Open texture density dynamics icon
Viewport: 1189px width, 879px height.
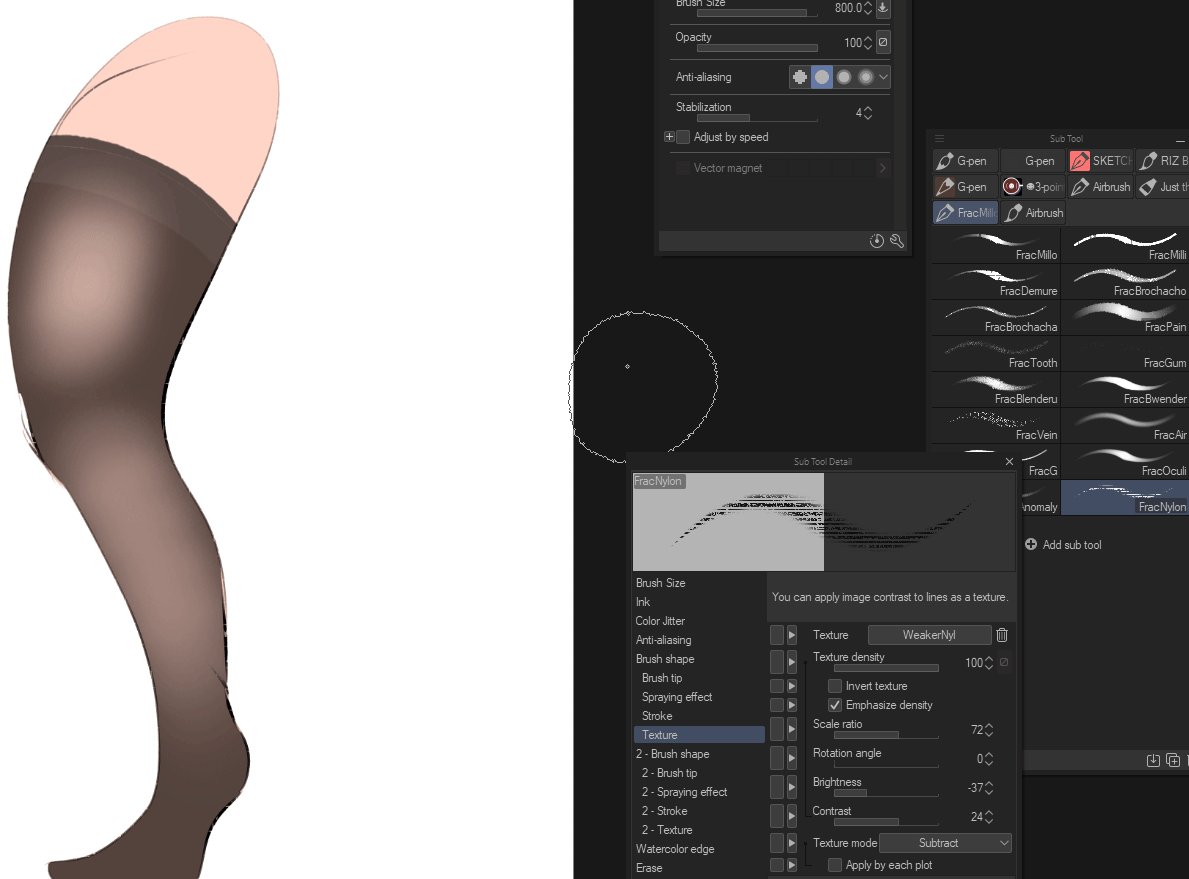[1004, 662]
